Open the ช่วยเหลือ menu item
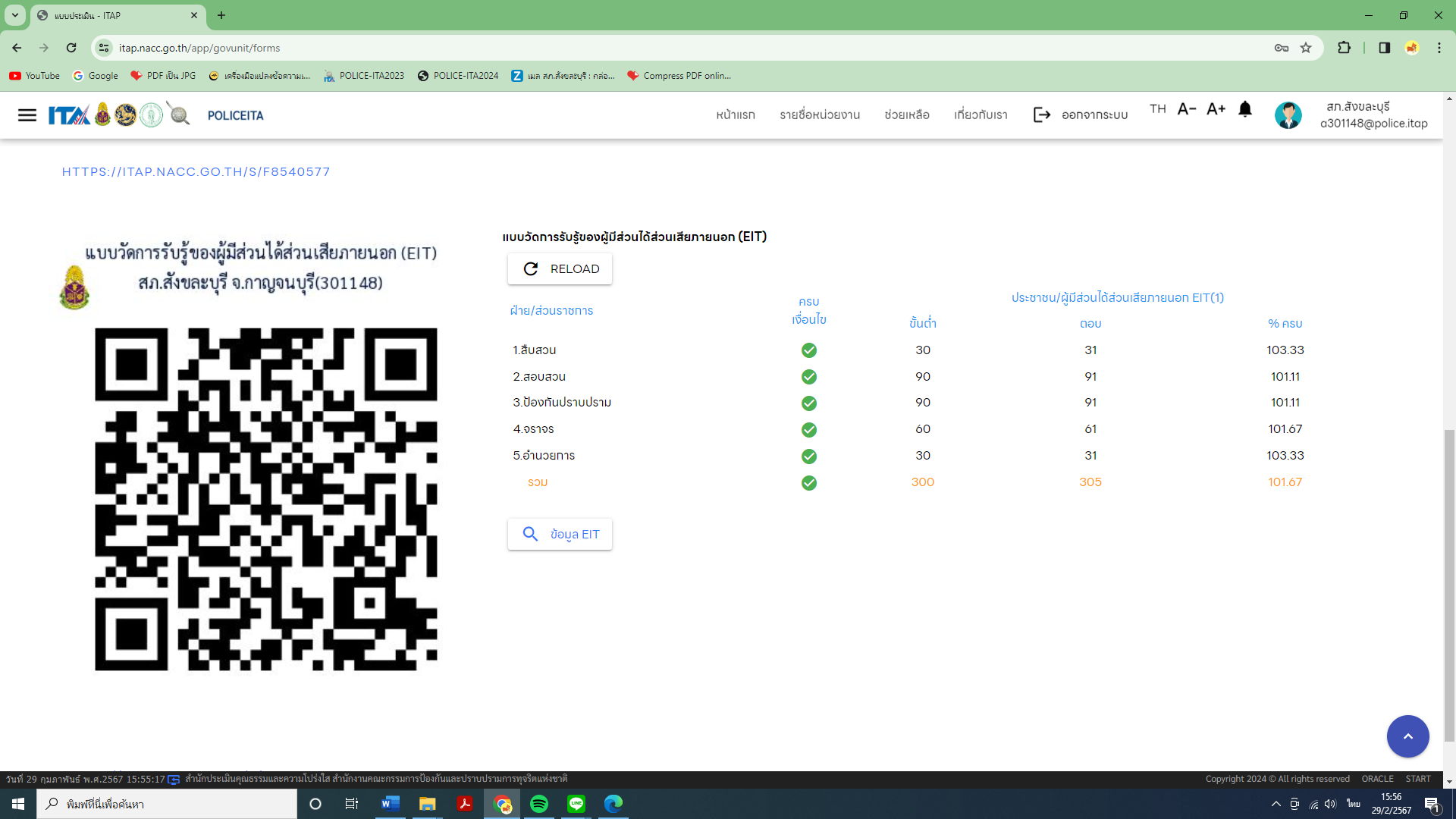 [x=907, y=115]
